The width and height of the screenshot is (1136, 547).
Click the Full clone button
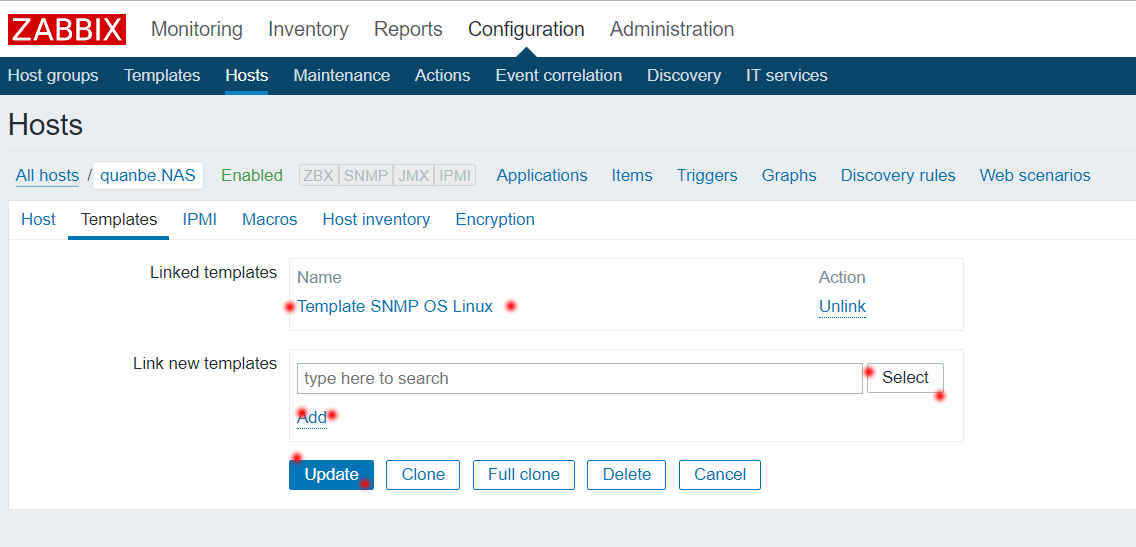click(x=524, y=475)
